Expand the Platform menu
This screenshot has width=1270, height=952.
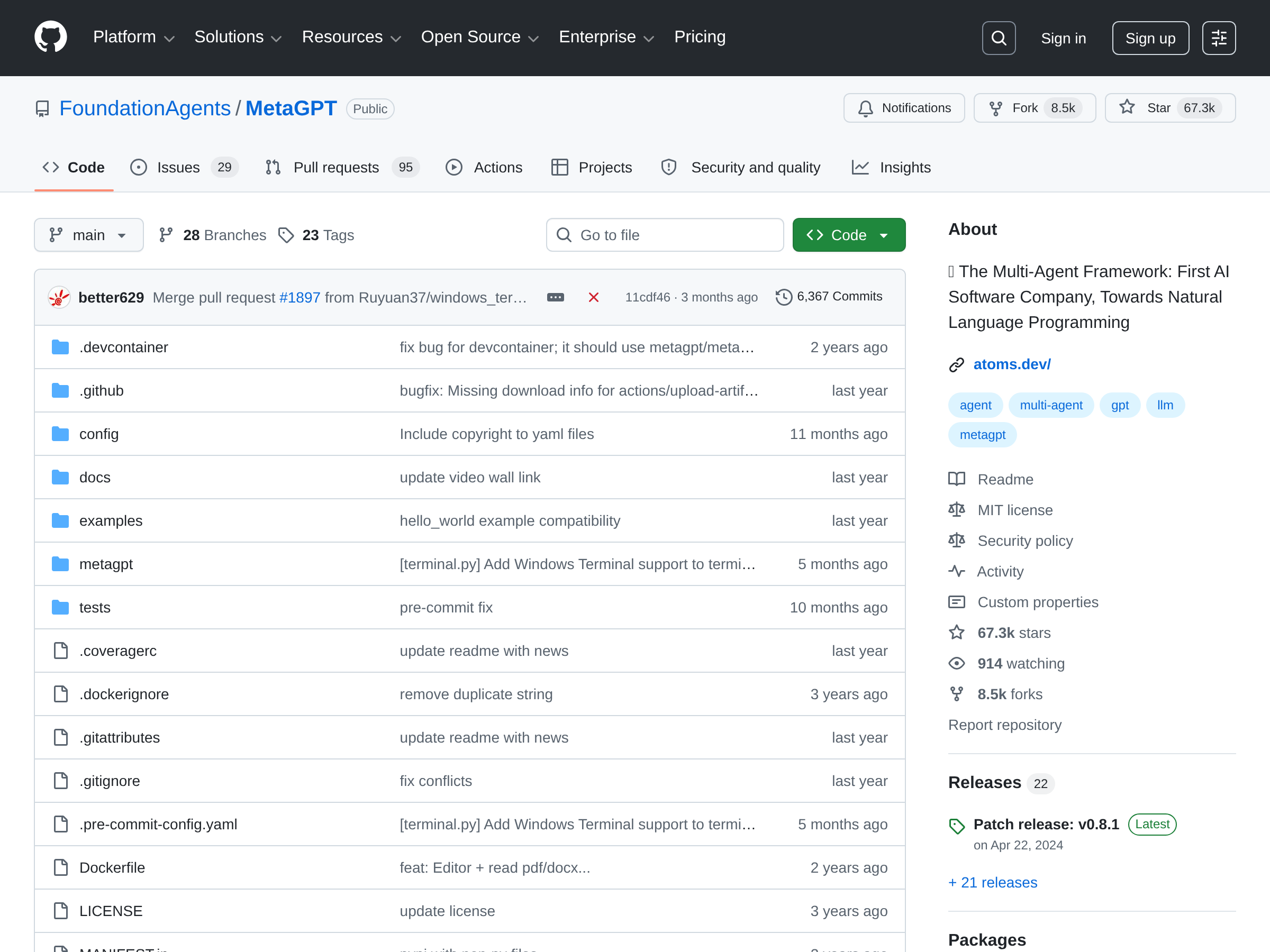click(x=133, y=38)
